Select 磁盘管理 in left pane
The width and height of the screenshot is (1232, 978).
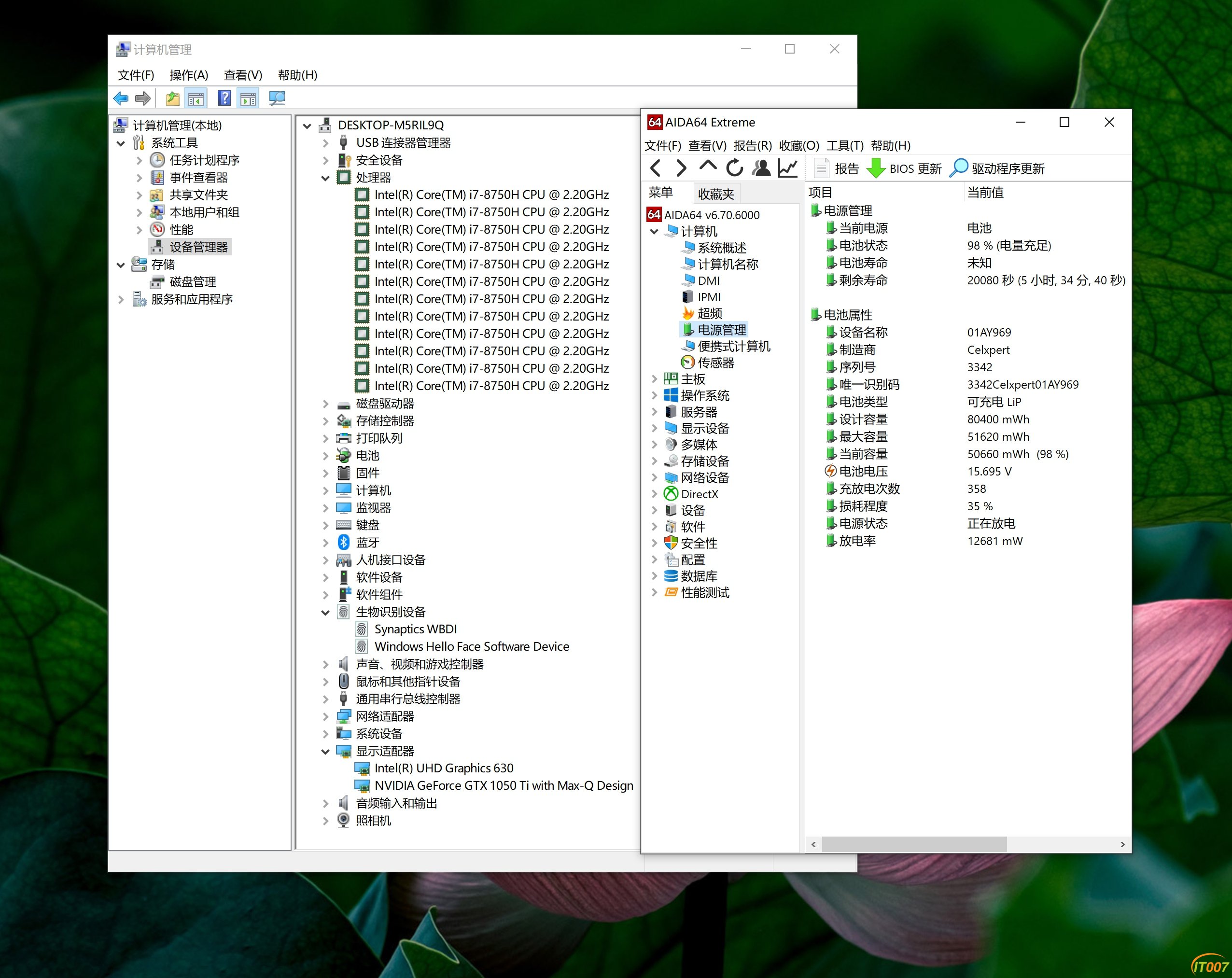[193, 281]
